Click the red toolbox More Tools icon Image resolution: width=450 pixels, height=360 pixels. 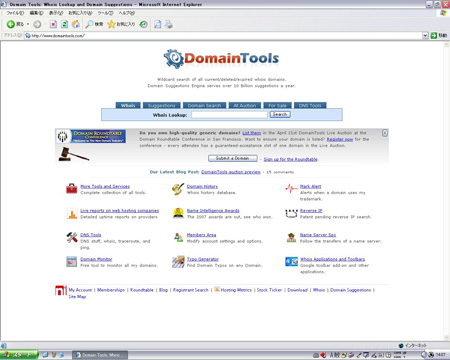72,189
